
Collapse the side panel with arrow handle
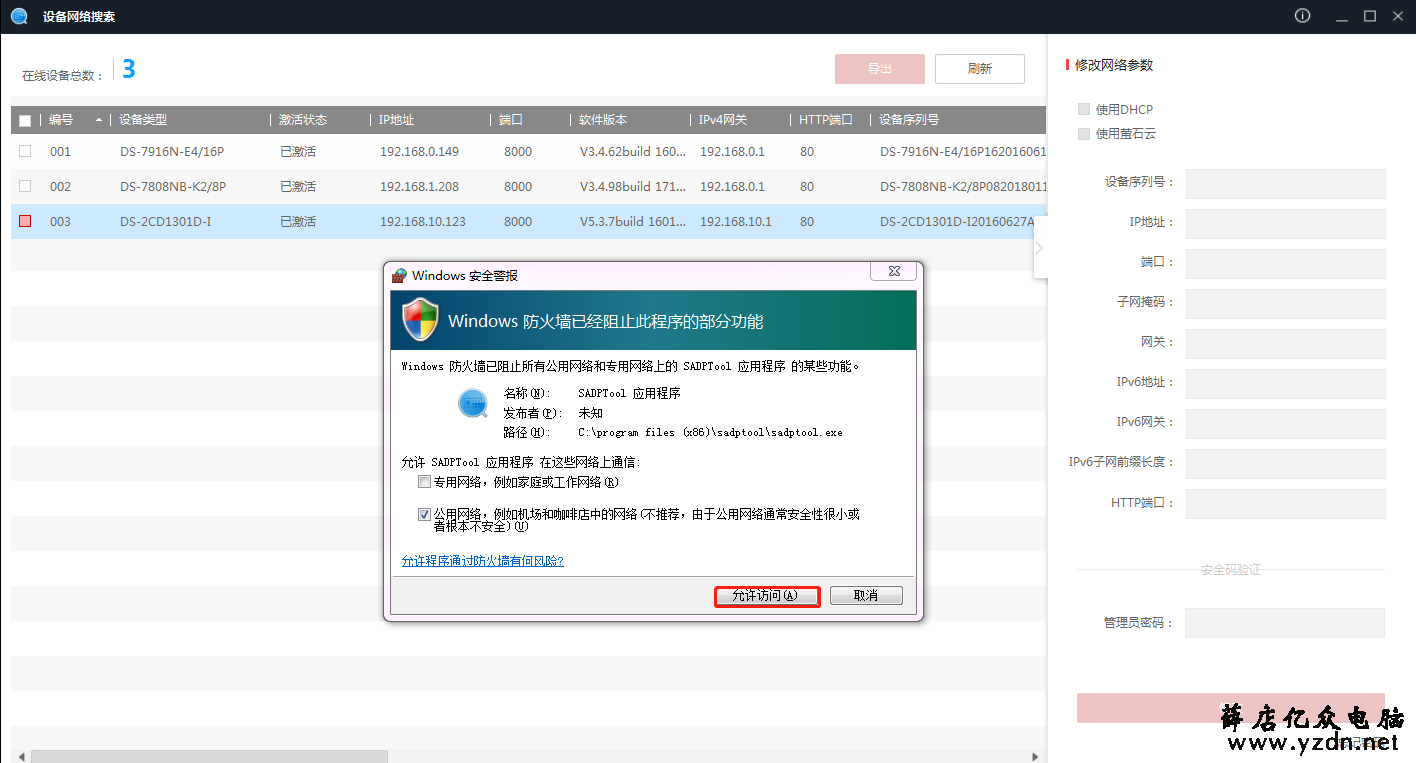pyautogui.click(x=1039, y=247)
